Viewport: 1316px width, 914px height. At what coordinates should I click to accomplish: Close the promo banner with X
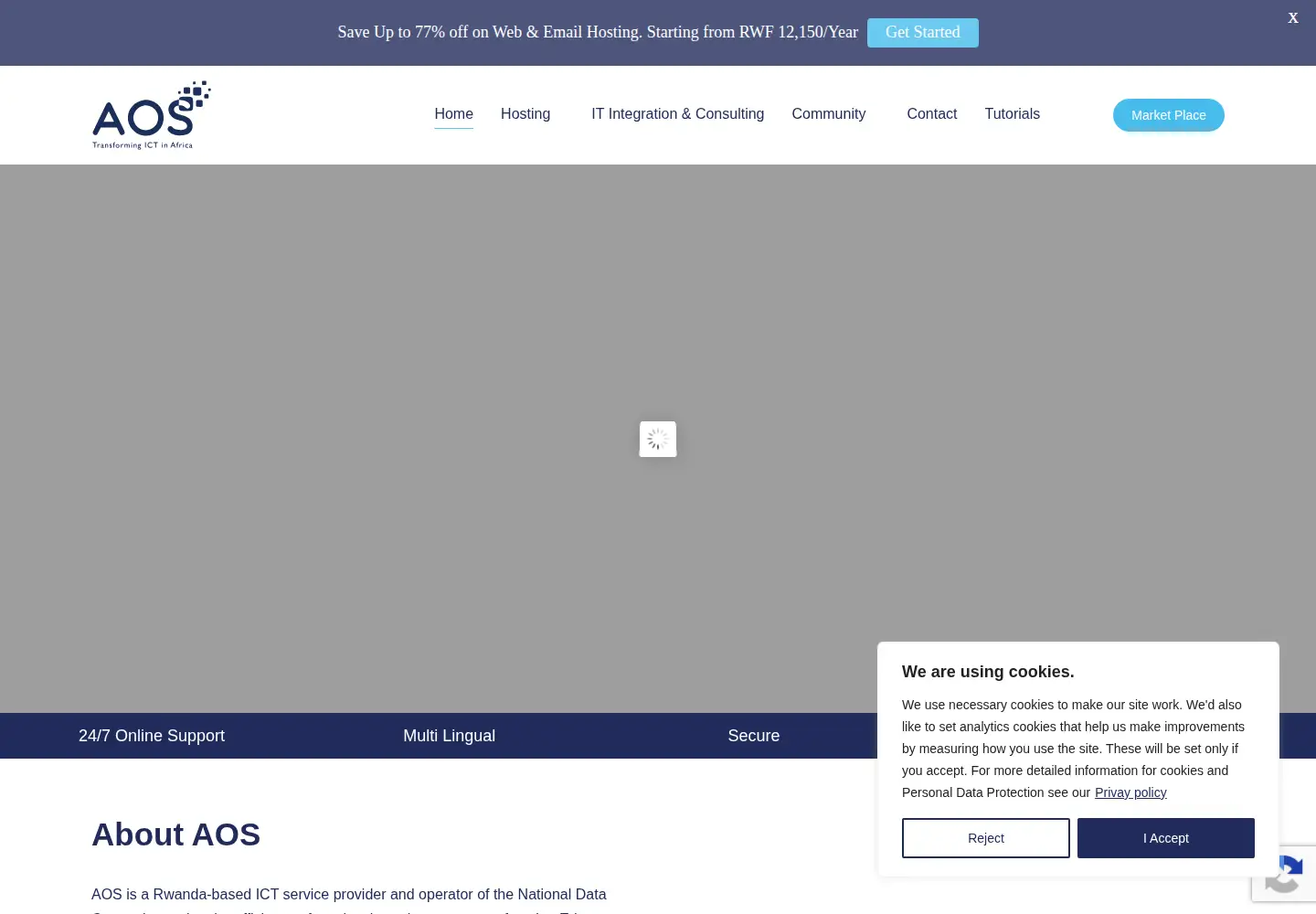pos(1293,18)
